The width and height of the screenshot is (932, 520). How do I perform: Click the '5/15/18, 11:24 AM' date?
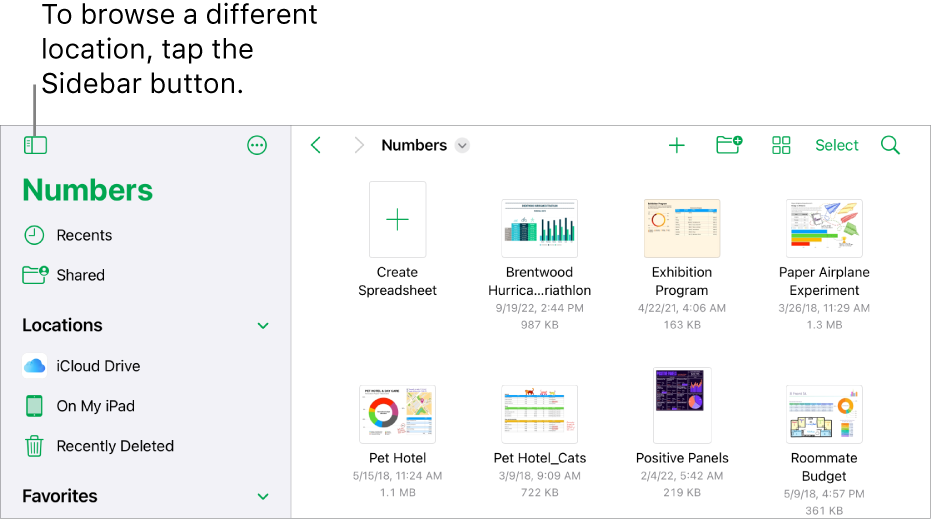397,476
